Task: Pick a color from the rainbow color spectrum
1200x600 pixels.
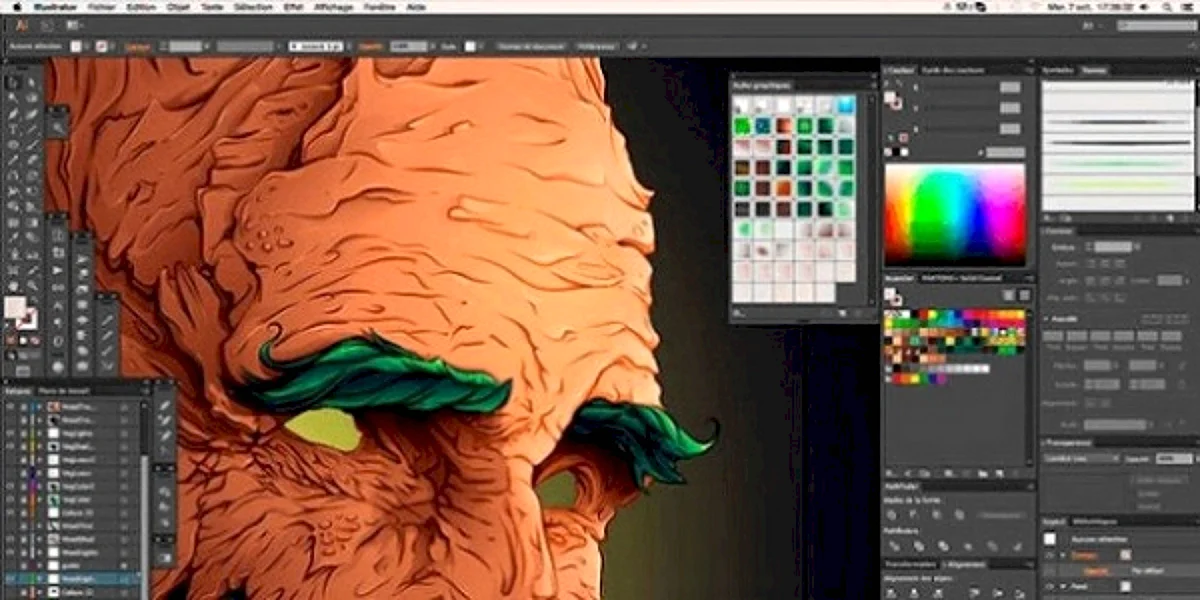Action: [x=954, y=214]
